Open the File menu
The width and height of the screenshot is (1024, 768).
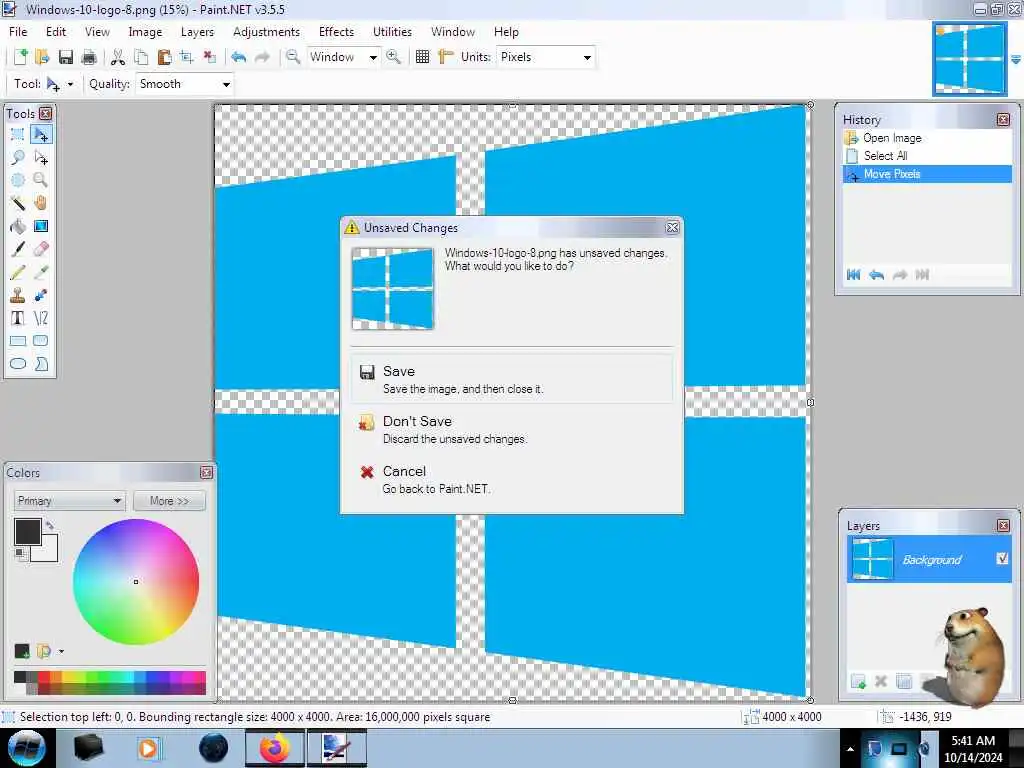[x=18, y=31]
